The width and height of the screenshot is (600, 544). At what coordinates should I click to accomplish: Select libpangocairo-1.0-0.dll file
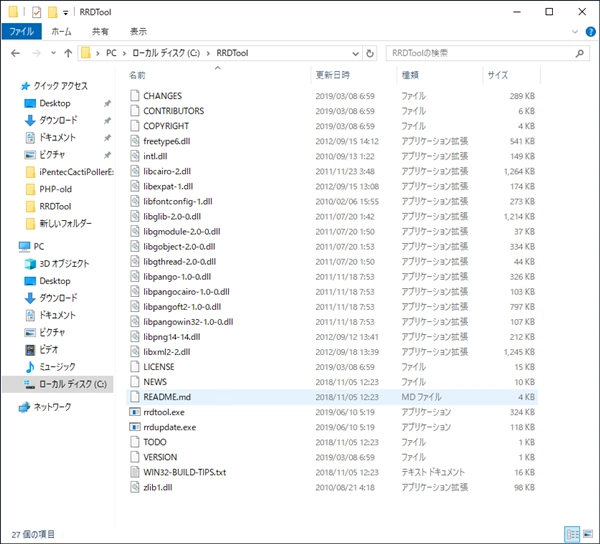pyautogui.click(x=186, y=292)
